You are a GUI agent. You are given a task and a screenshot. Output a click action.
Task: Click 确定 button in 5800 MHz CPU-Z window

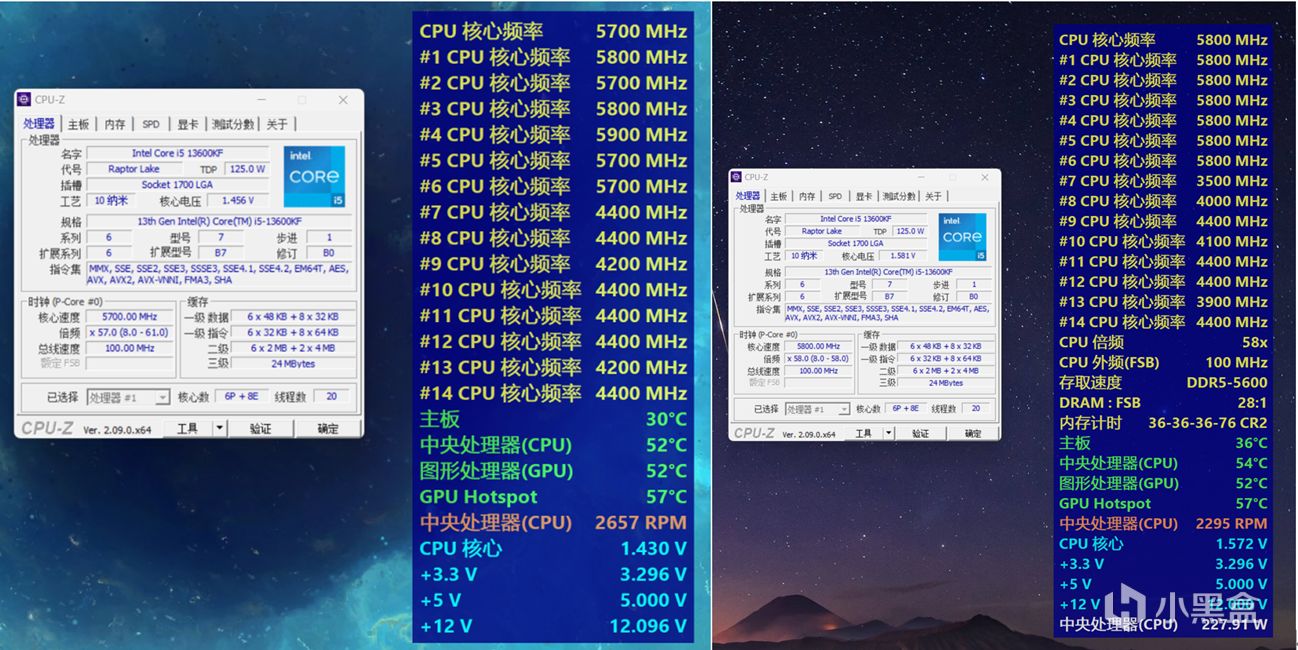click(973, 433)
